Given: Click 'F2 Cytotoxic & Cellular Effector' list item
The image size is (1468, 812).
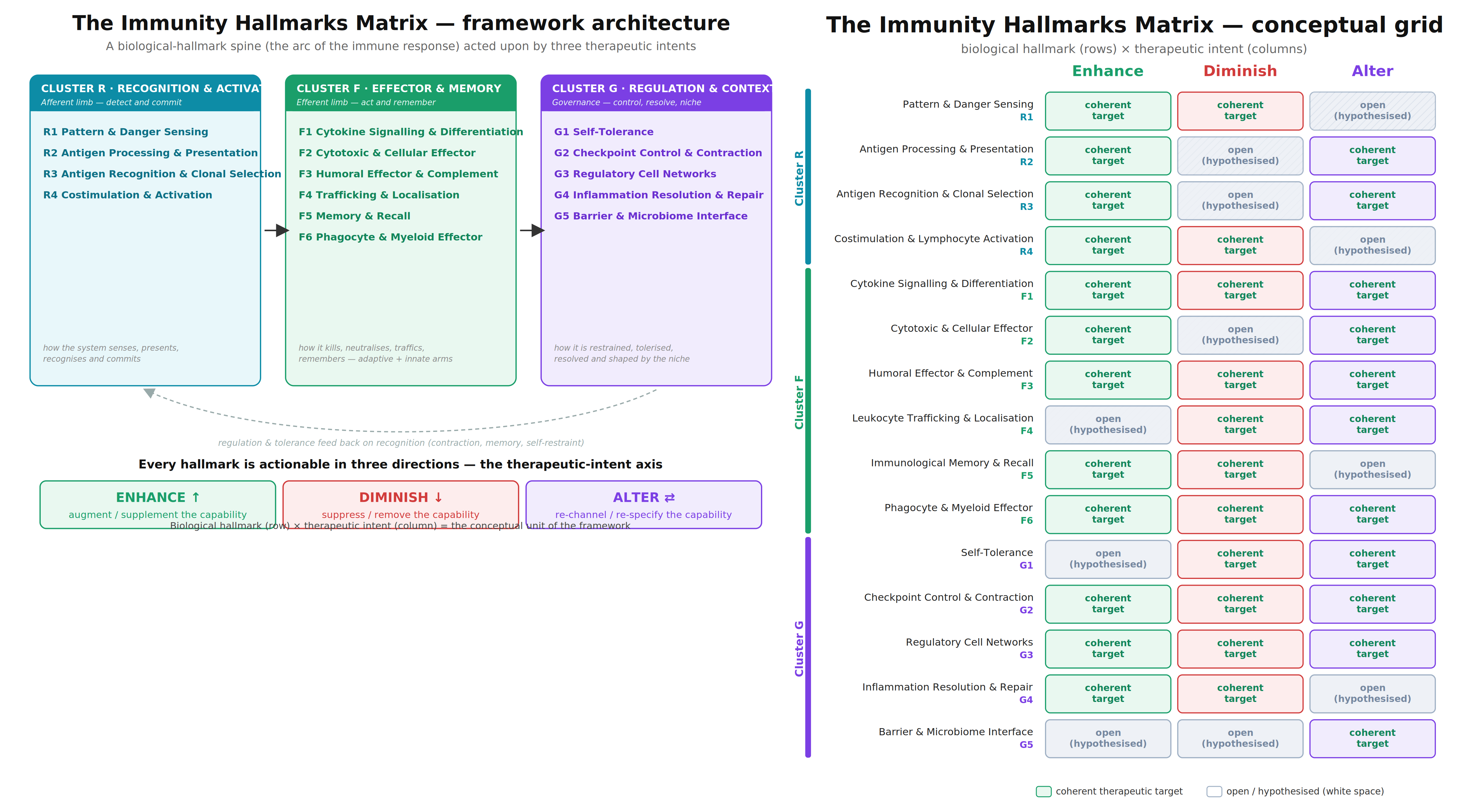Looking at the screenshot, I should (x=387, y=153).
